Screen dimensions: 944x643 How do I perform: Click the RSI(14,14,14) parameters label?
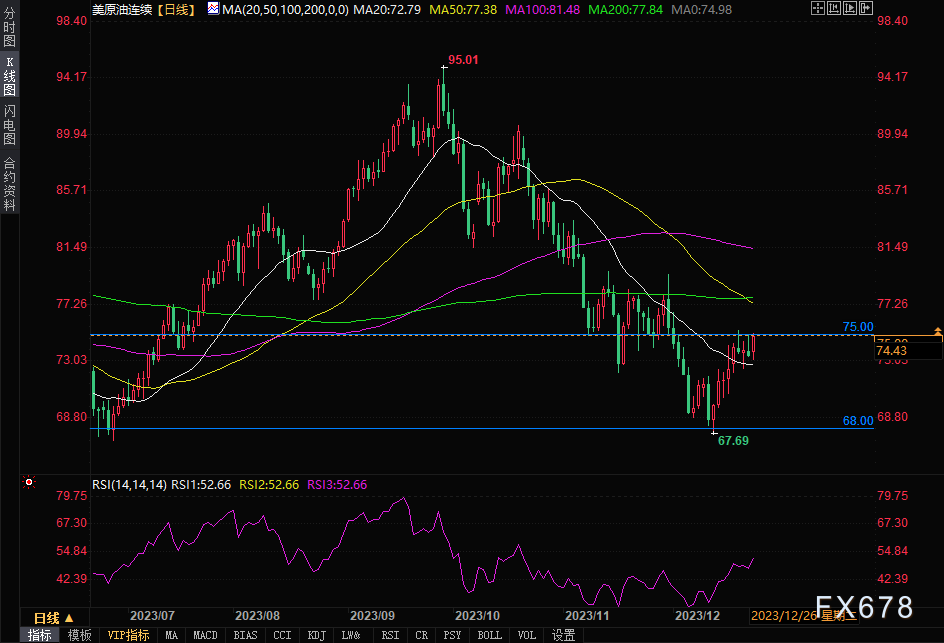click(x=129, y=485)
